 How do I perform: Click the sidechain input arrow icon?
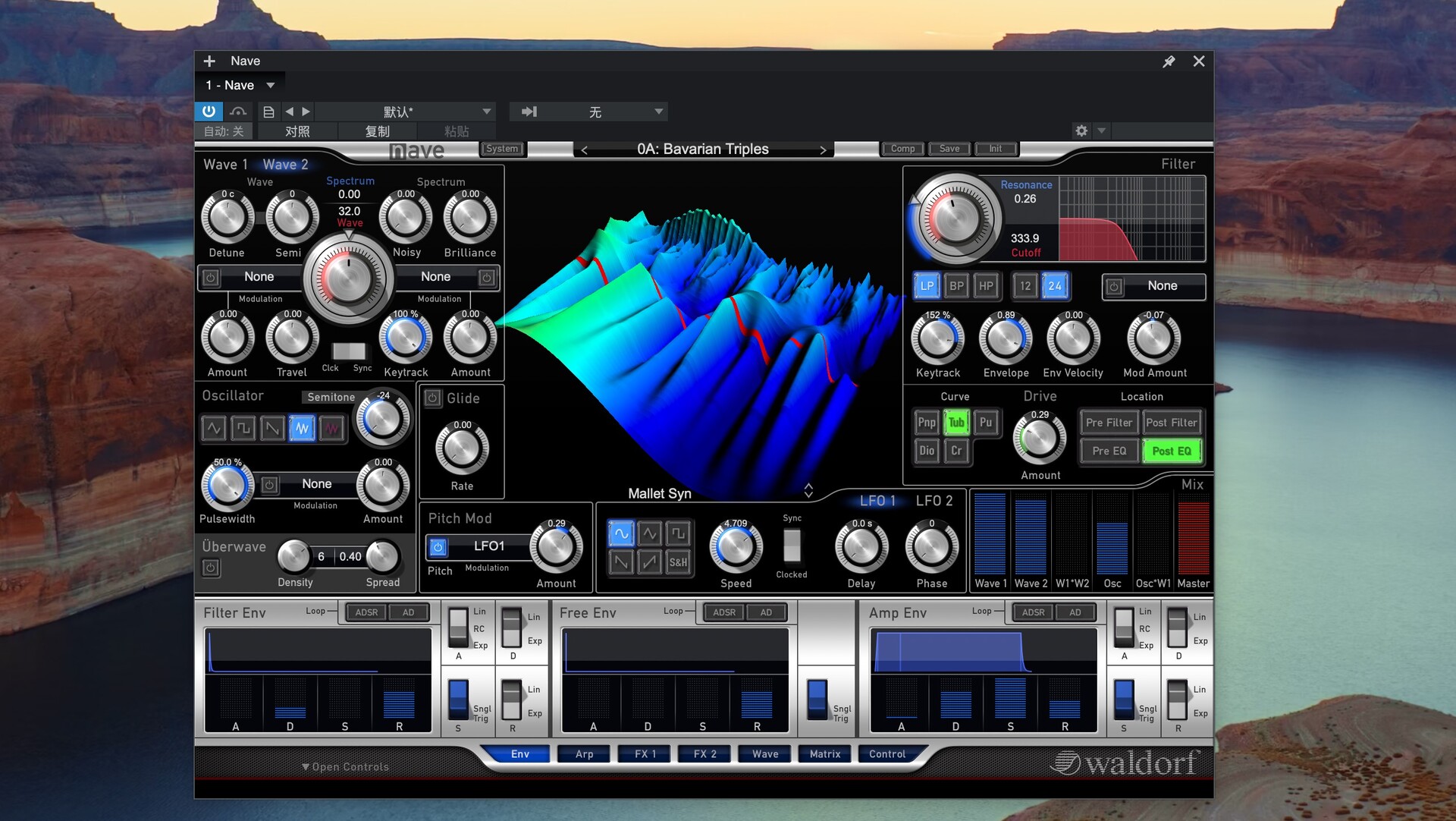pos(529,112)
